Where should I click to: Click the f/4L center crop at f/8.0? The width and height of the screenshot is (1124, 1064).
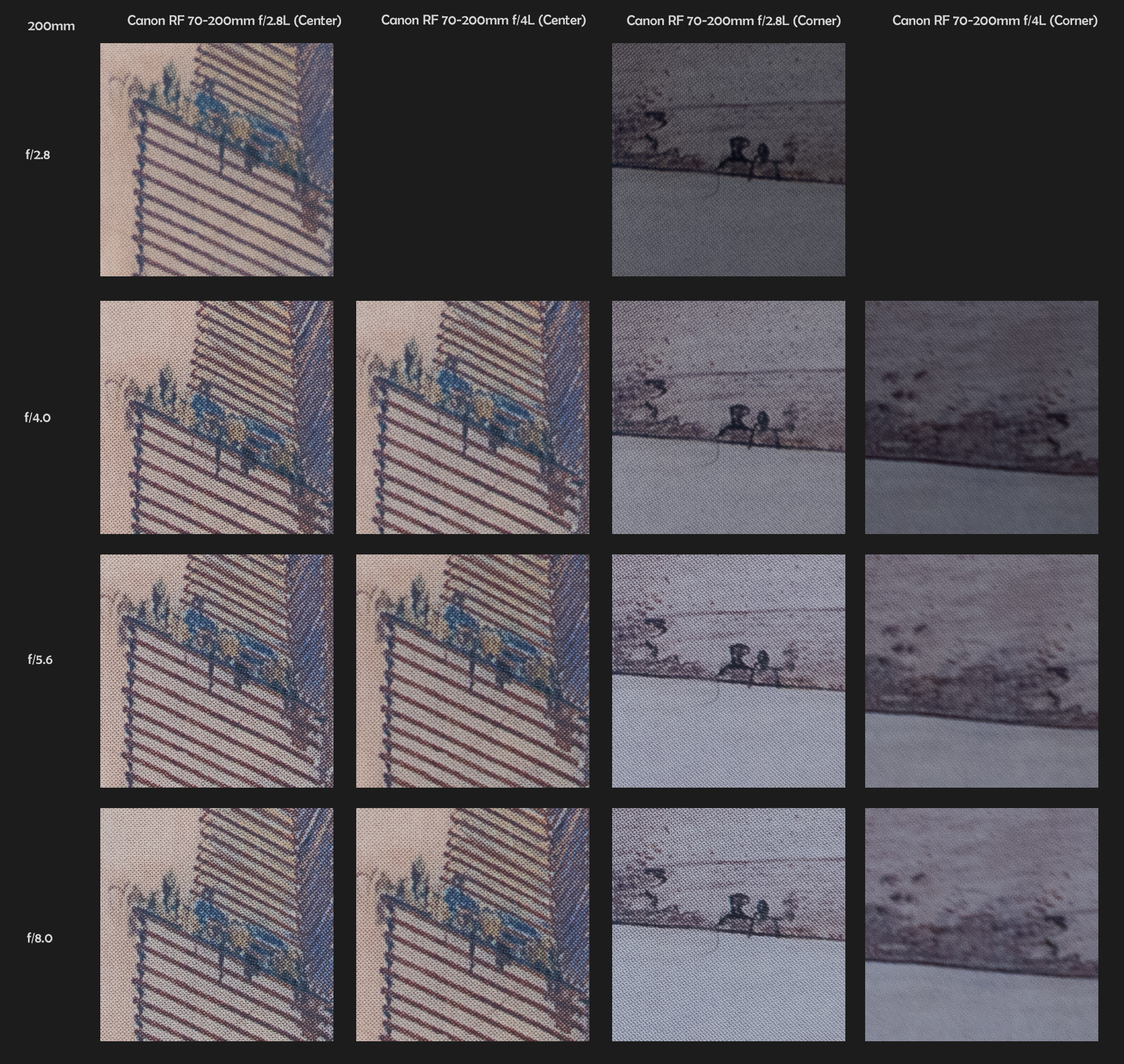click(473, 925)
